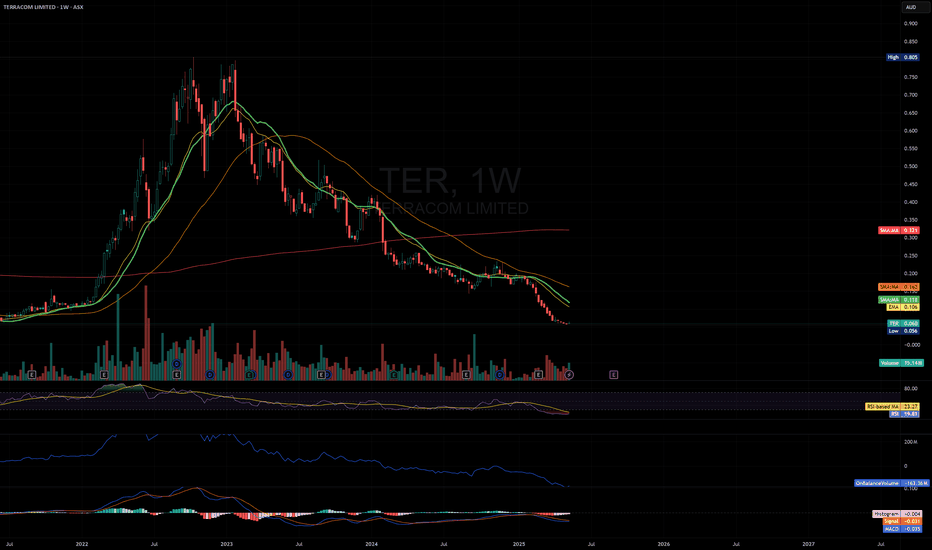Click the 0.500 price scale value
Image resolution: width=932 pixels, height=550 pixels.
(910, 166)
